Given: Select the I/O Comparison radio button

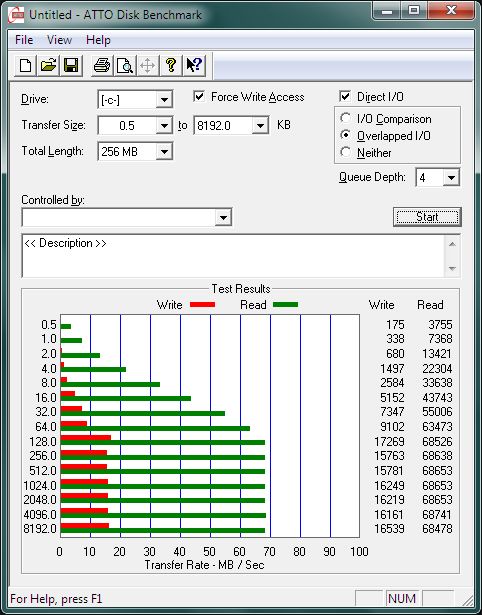Looking at the screenshot, I should pyautogui.click(x=346, y=118).
